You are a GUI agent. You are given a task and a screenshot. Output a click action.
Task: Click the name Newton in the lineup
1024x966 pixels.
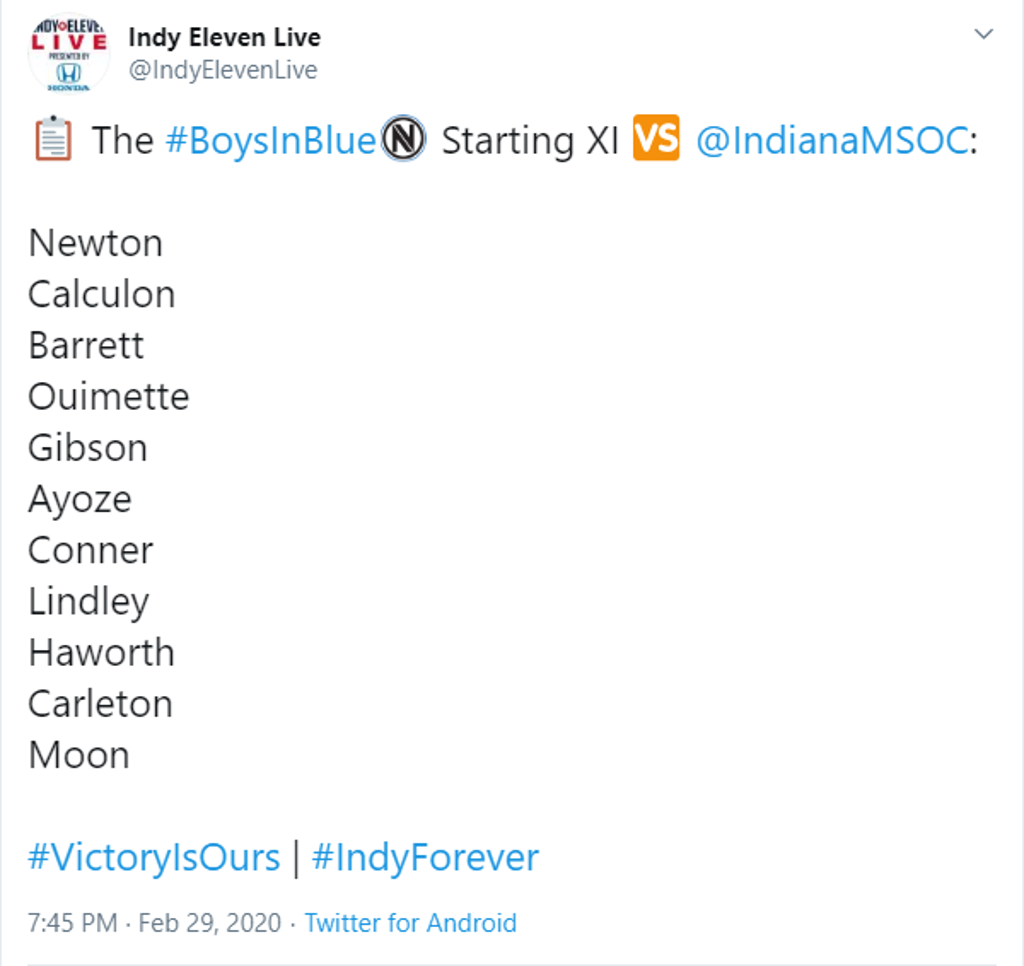point(95,243)
